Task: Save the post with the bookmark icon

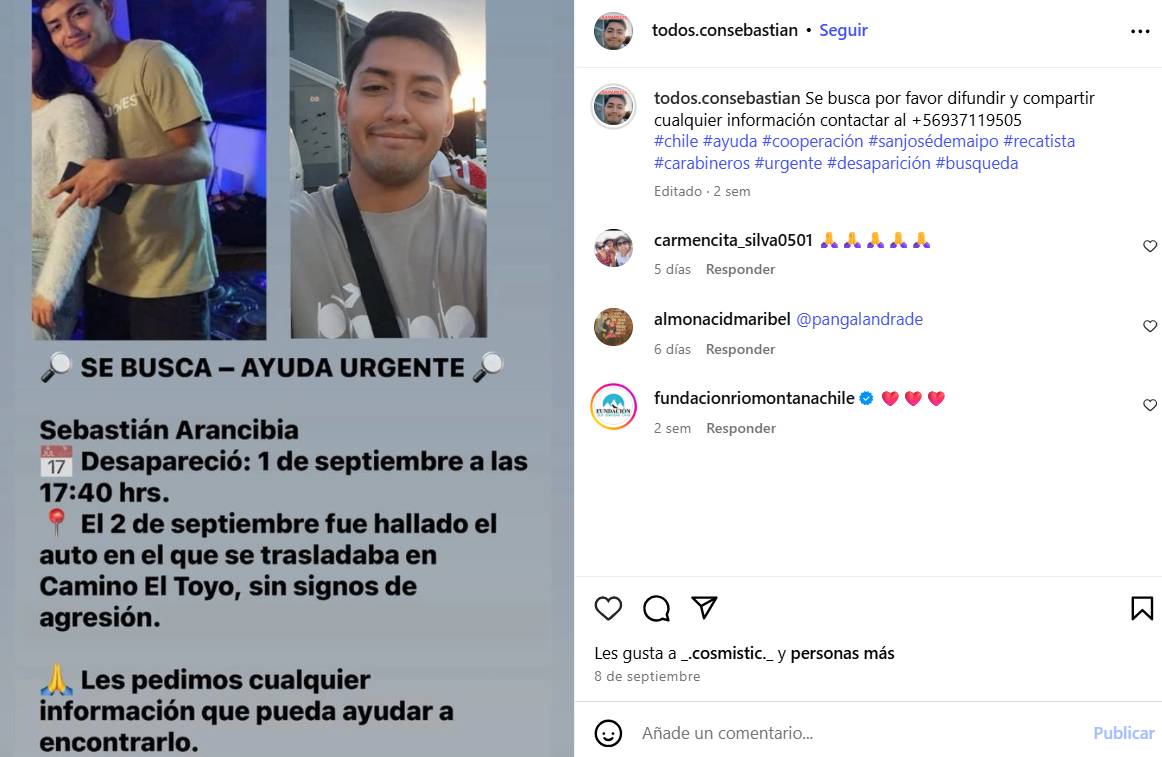Action: 1141,608
